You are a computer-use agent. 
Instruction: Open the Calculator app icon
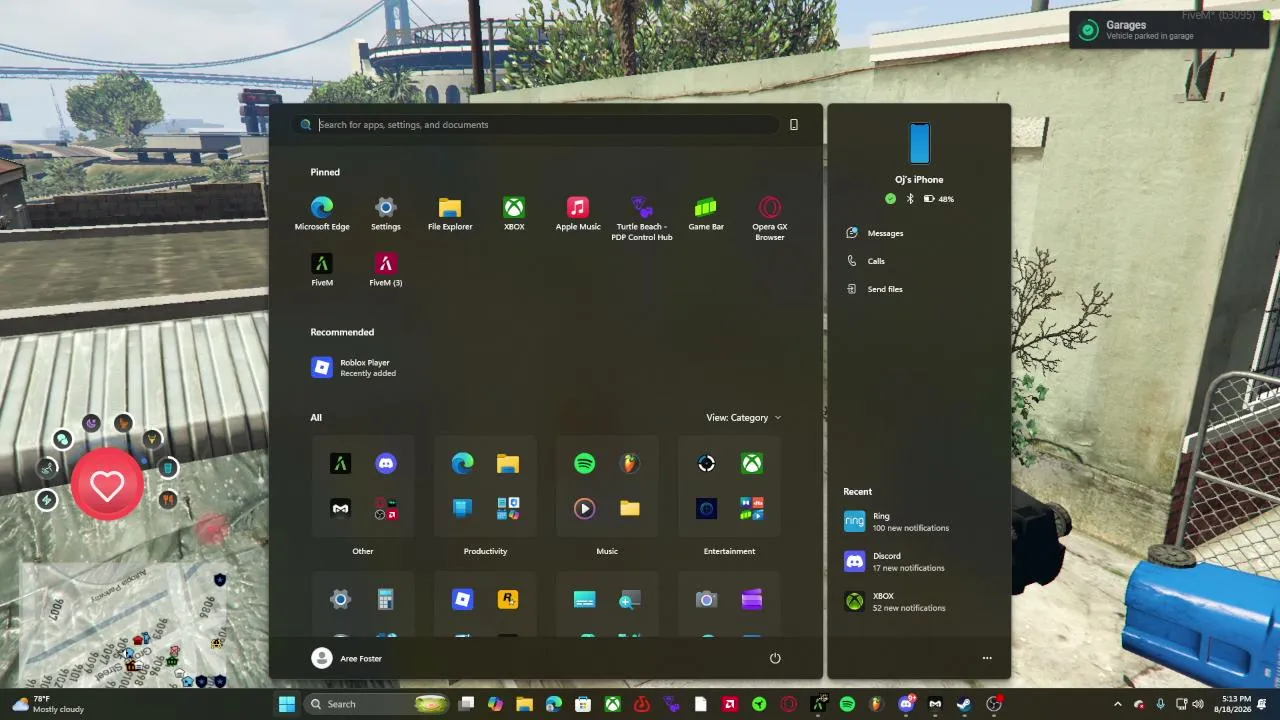(x=386, y=599)
